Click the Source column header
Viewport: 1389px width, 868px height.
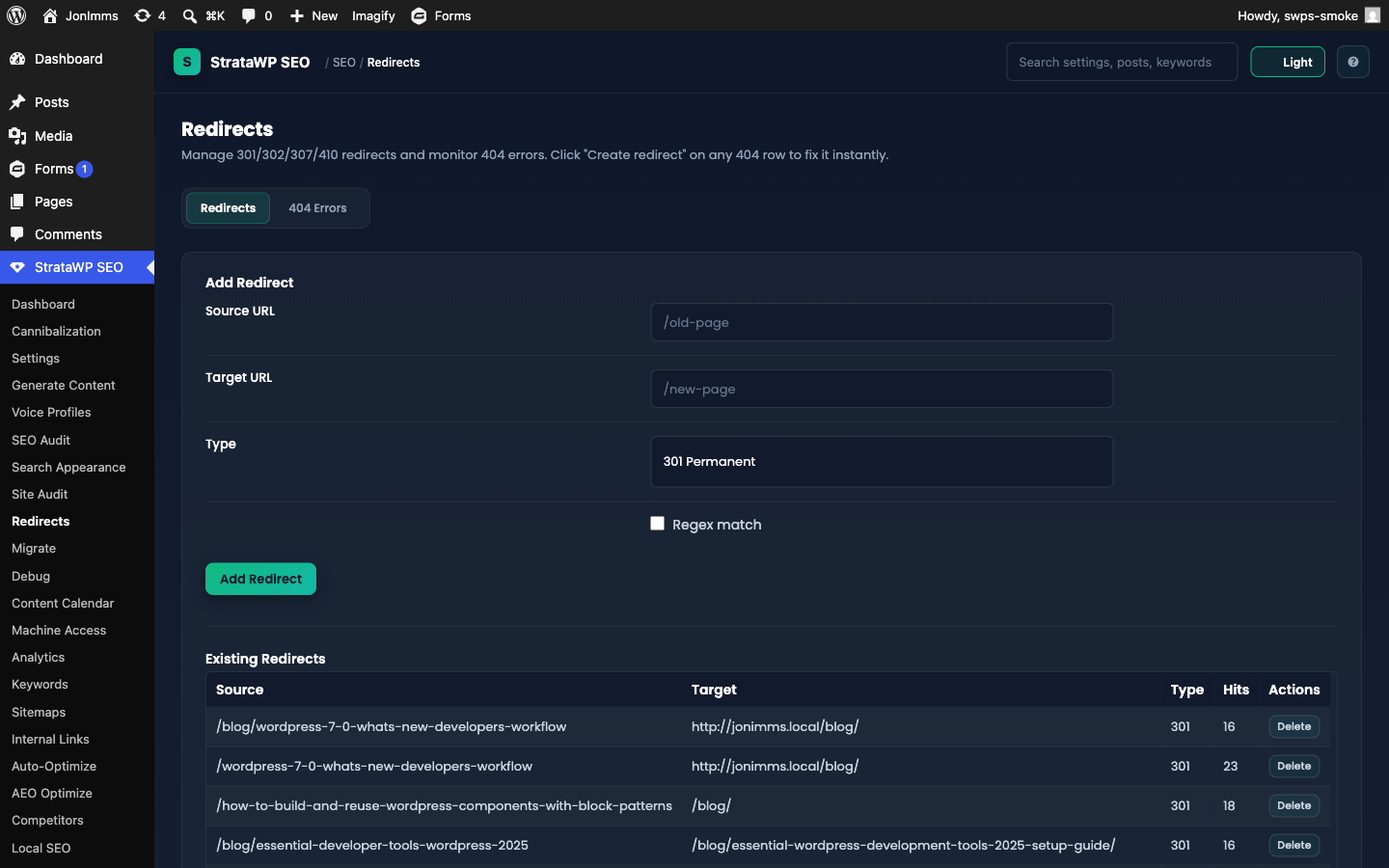[239, 690]
